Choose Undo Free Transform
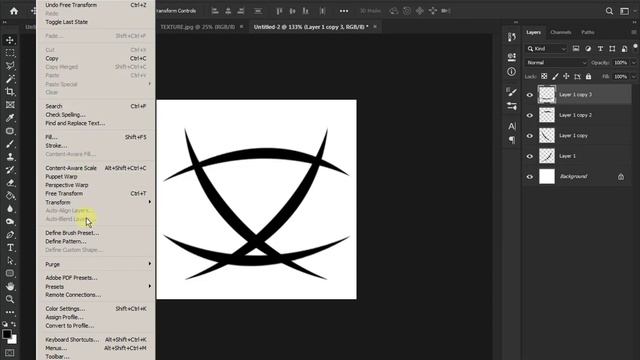The width and height of the screenshot is (640, 360). coord(97,5)
